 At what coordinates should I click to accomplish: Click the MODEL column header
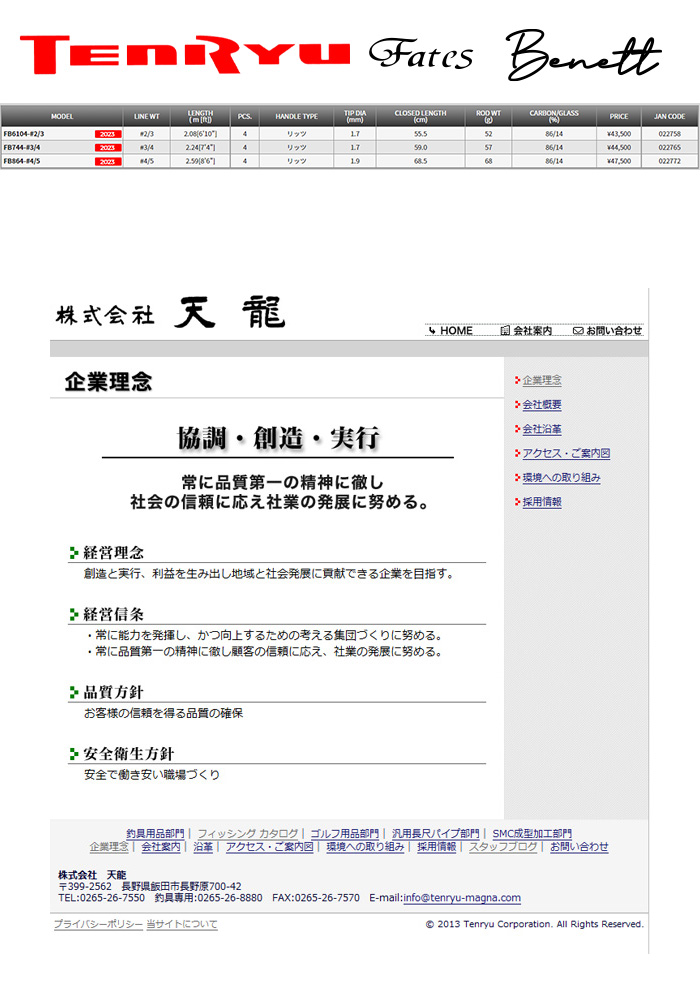(62, 117)
